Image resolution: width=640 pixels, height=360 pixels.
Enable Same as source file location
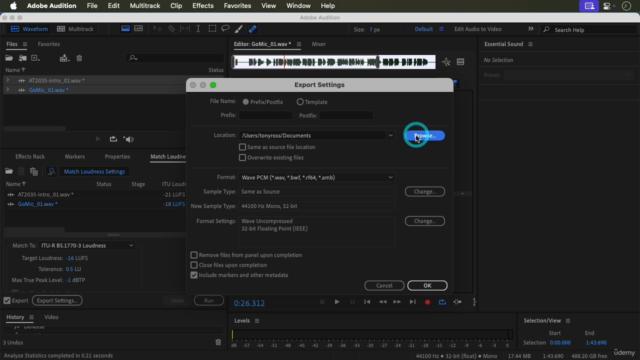242,147
